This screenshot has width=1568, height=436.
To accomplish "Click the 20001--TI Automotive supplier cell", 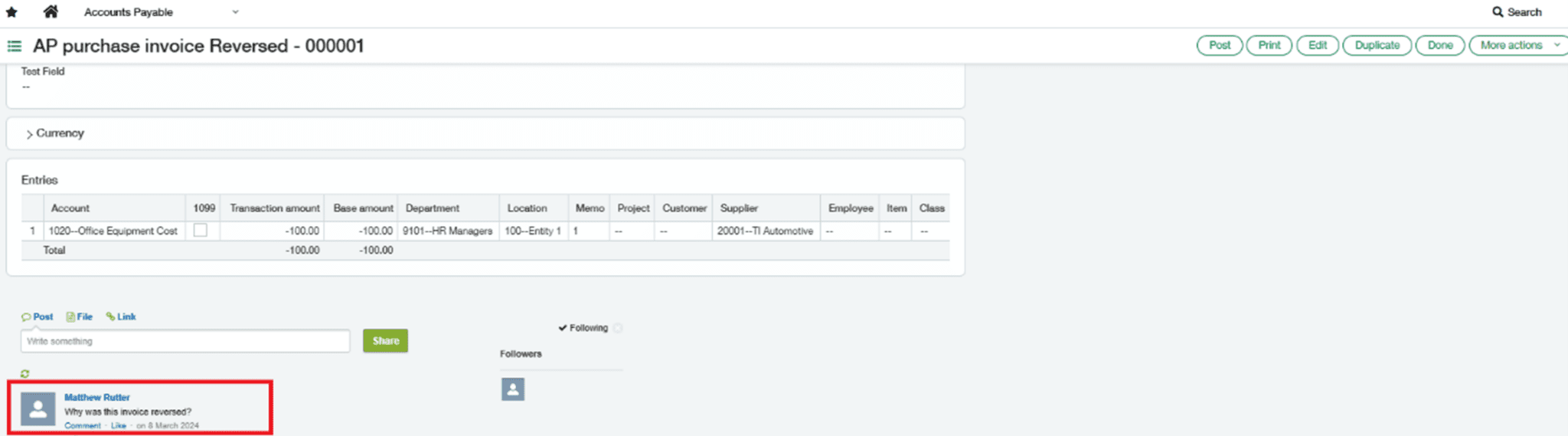I will (765, 231).
